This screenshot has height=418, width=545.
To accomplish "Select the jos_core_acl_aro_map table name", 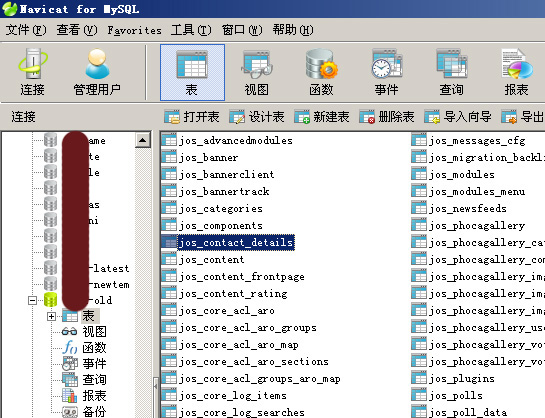I will (239, 345).
